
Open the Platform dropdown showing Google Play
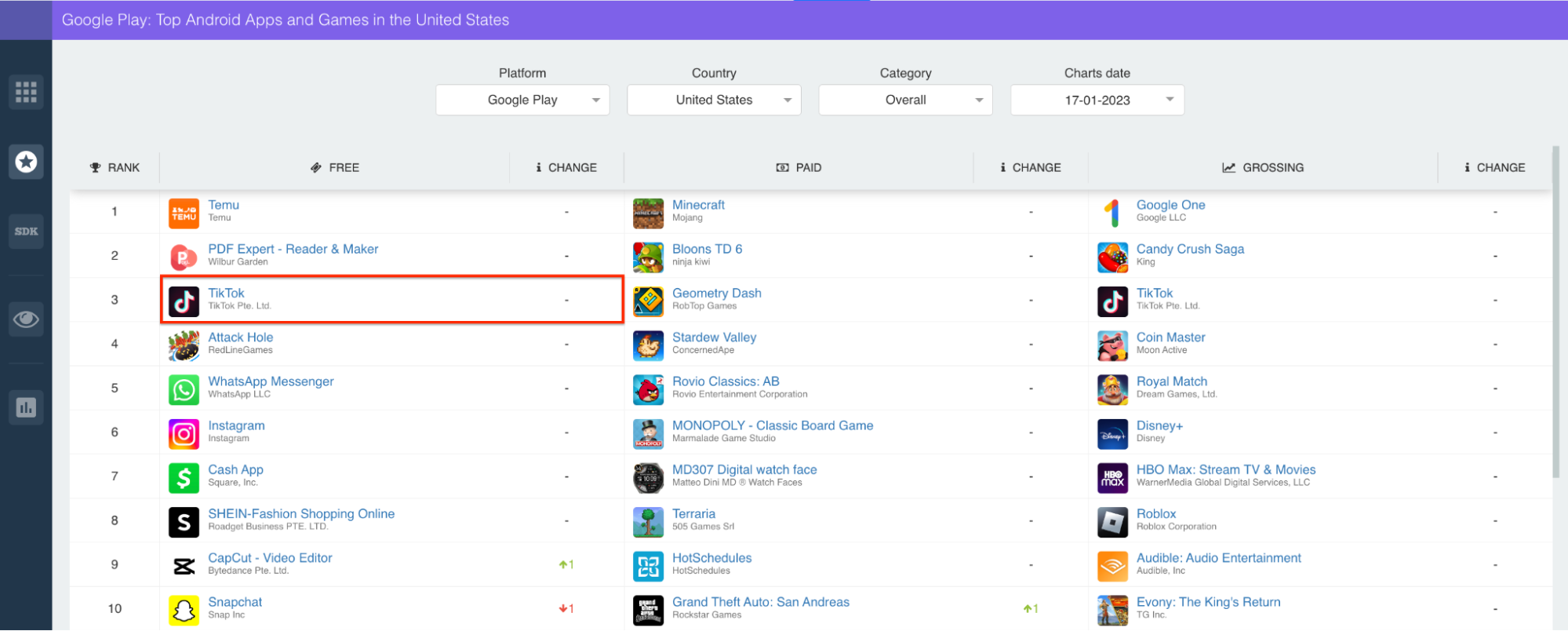pos(522,100)
